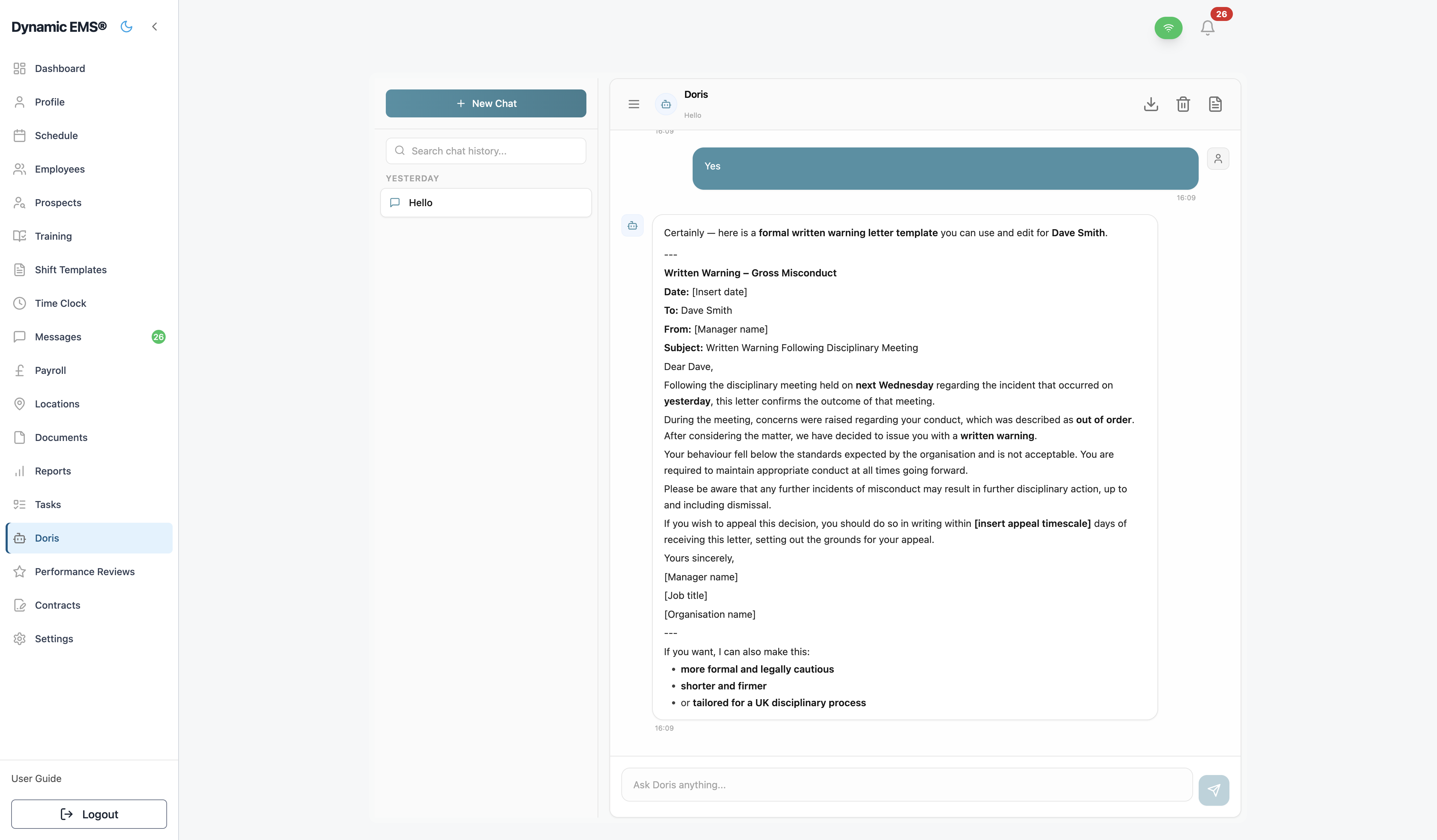Click the user avatar beside Yes message
The width and height of the screenshot is (1437, 840).
1218,159
